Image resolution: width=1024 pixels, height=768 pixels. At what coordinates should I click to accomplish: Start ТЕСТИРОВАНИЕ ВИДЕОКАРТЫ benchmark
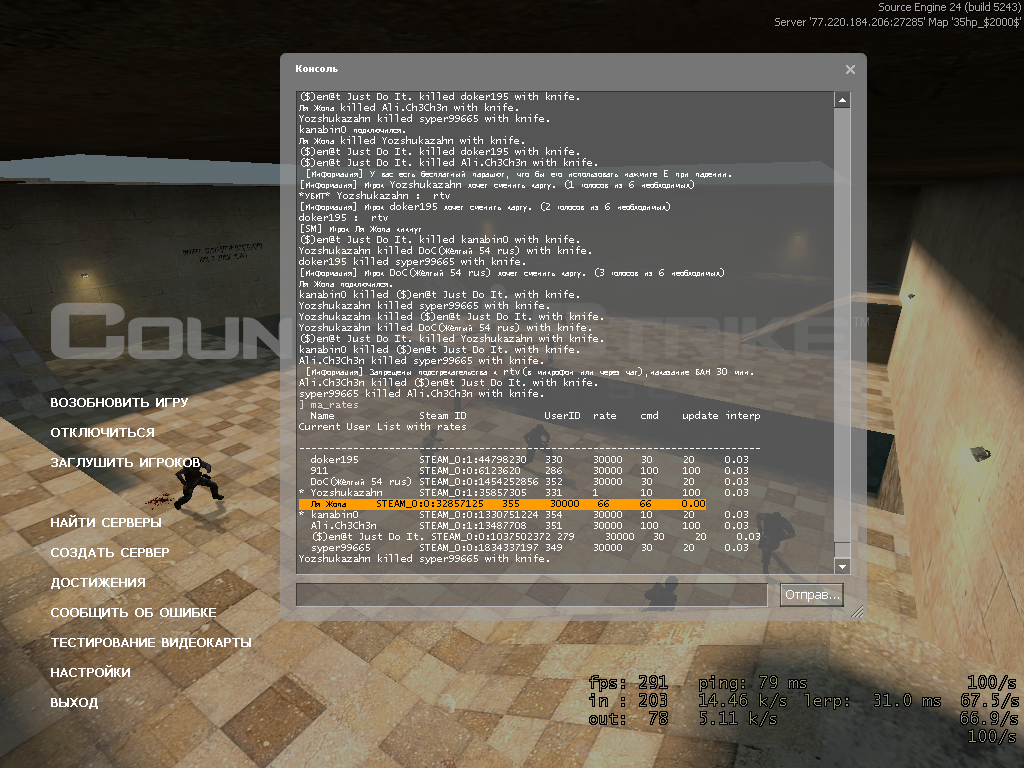(x=151, y=643)
